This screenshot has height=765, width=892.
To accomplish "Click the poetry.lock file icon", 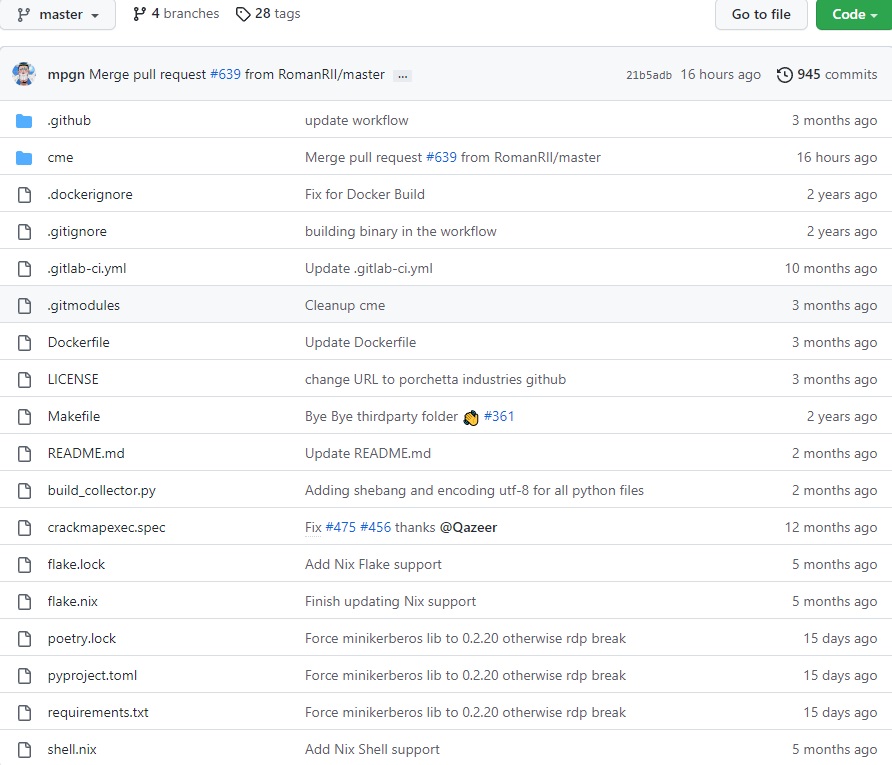I will pyautogui.click(x=24, y=638).
